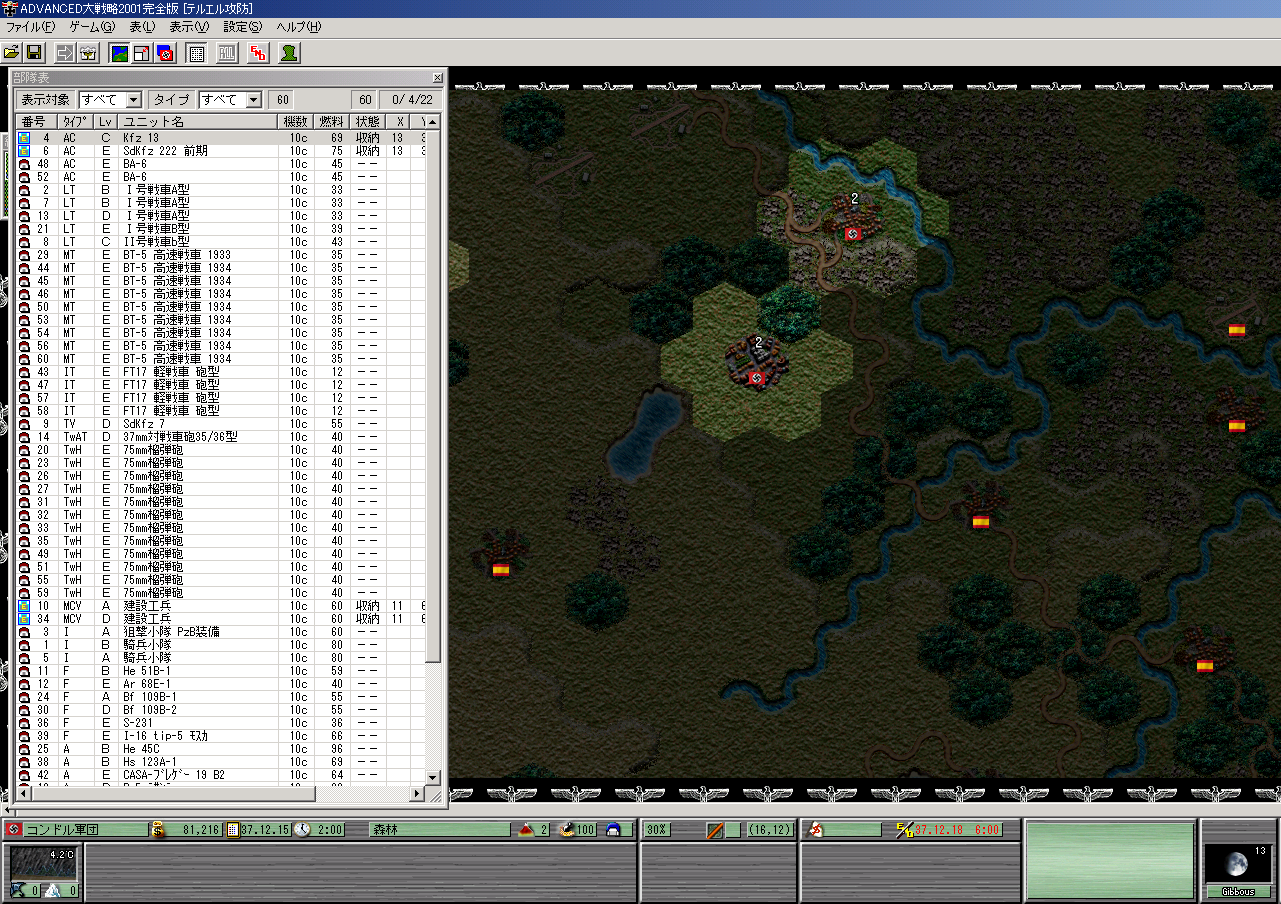The image size is (1281, 904).
Task: Click the toolbar icon right of the grey arrow
Action: 88,52
